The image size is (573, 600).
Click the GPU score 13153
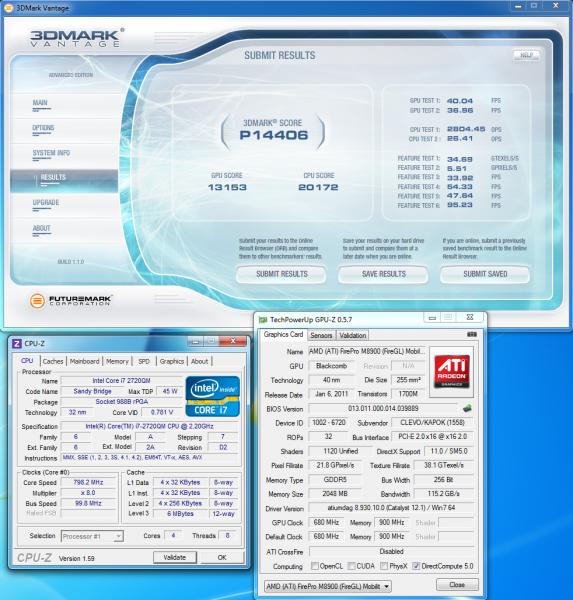tap(227, 187)
